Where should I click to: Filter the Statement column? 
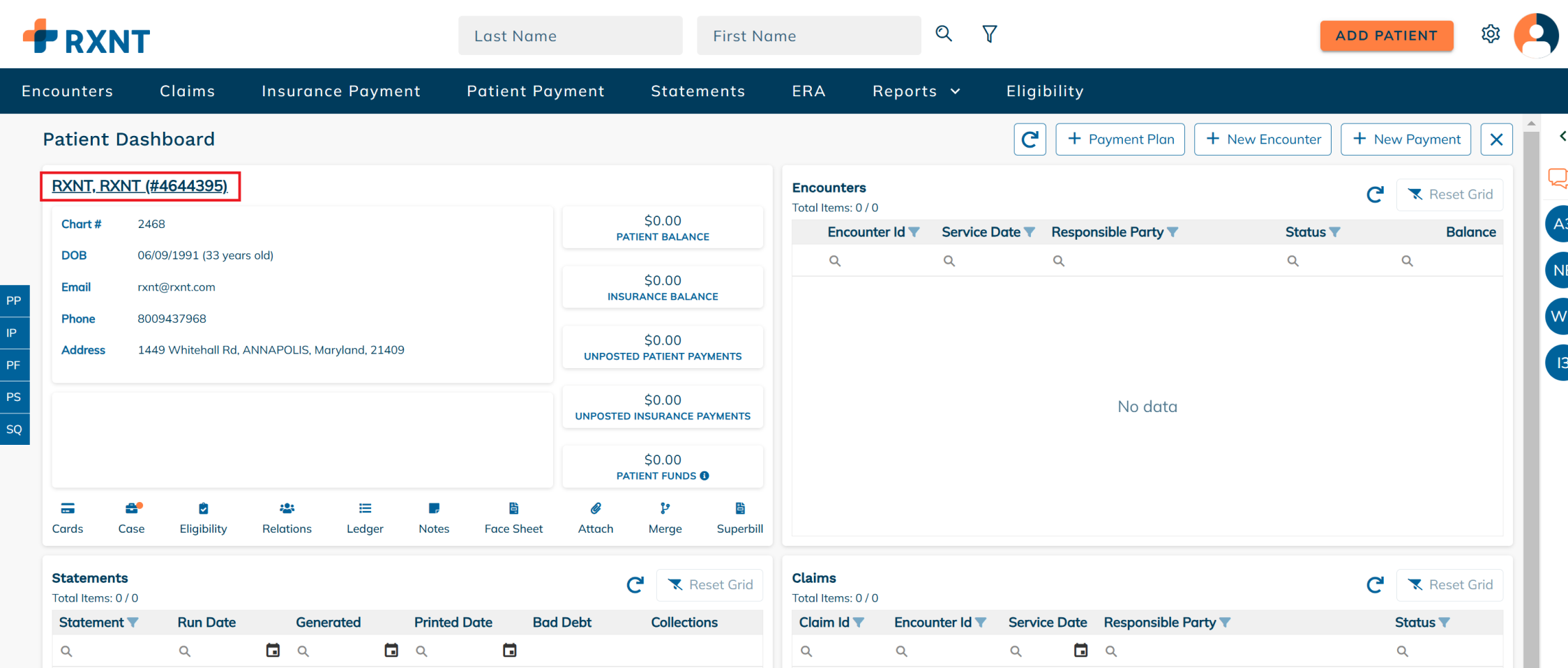click(133, 623)
